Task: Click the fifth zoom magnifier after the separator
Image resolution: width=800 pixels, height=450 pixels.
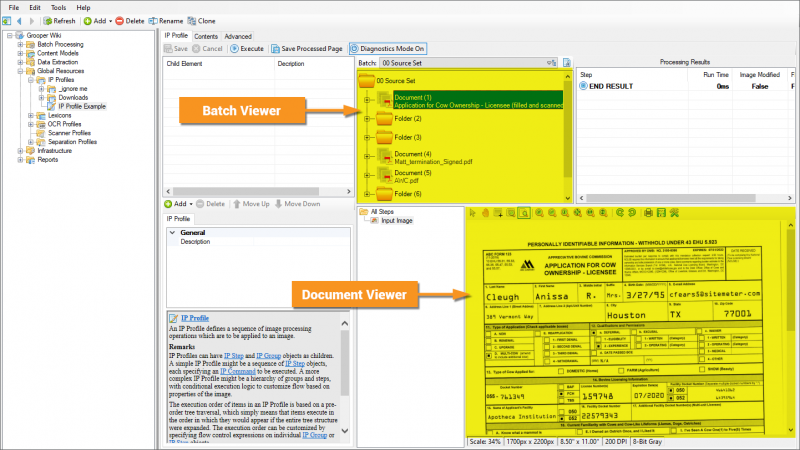Action: pos(590,213)
